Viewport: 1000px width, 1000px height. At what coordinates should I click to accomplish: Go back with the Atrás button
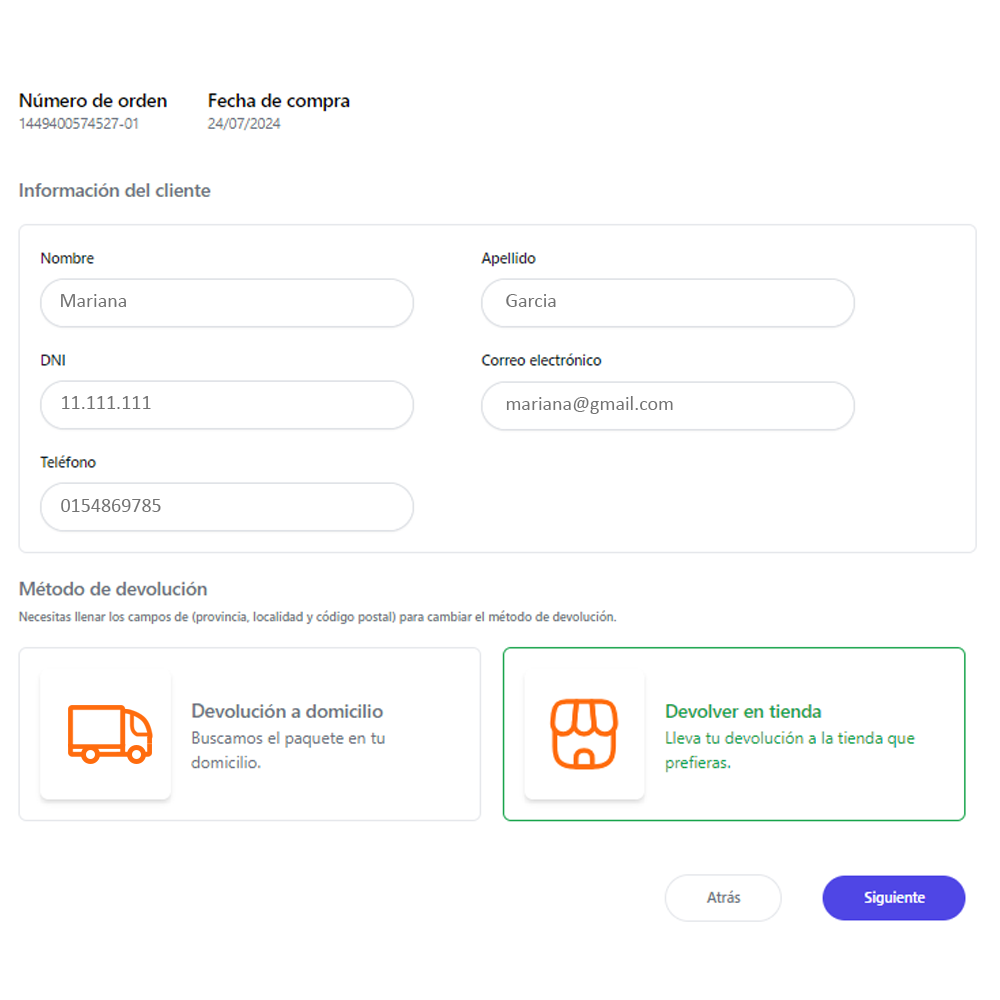pos(723,897)
